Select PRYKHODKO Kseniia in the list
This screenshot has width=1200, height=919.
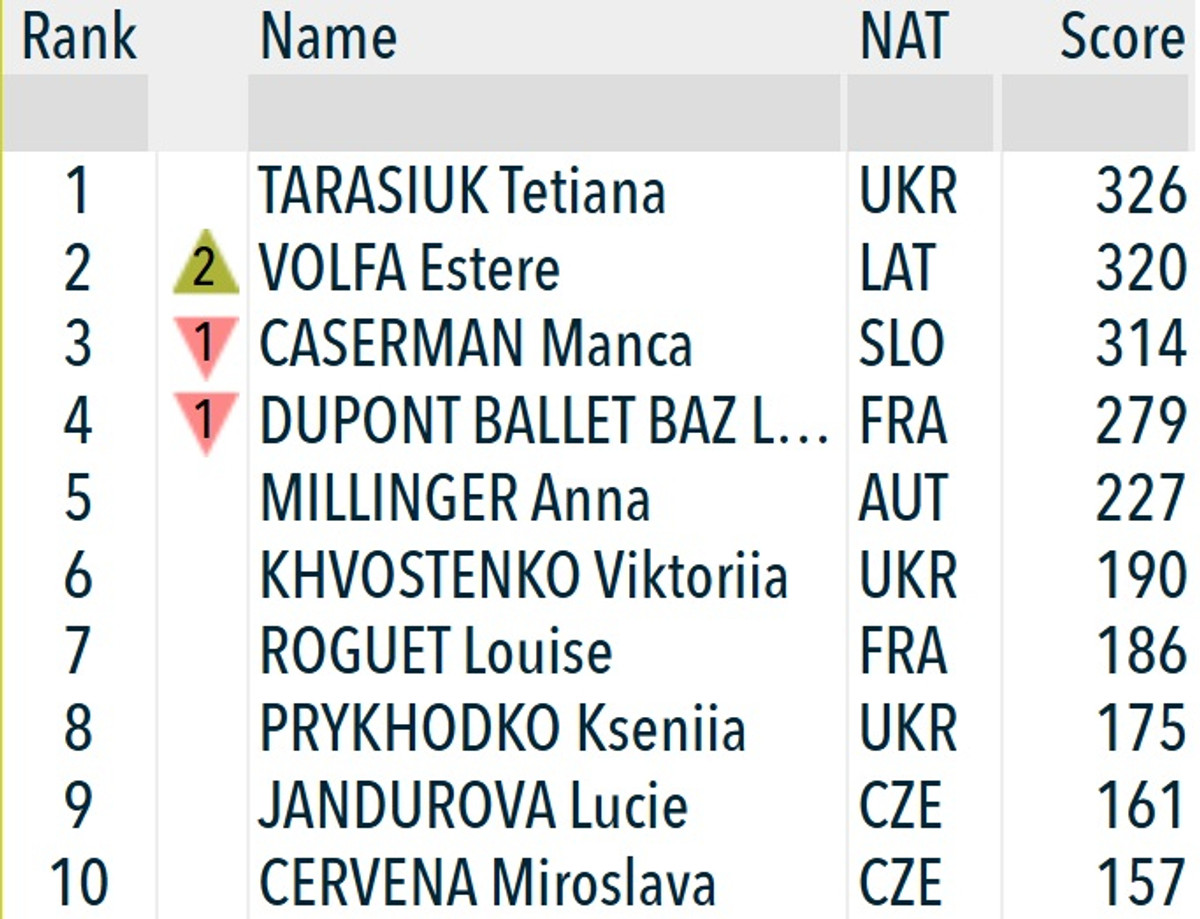[x=502, y=728]
